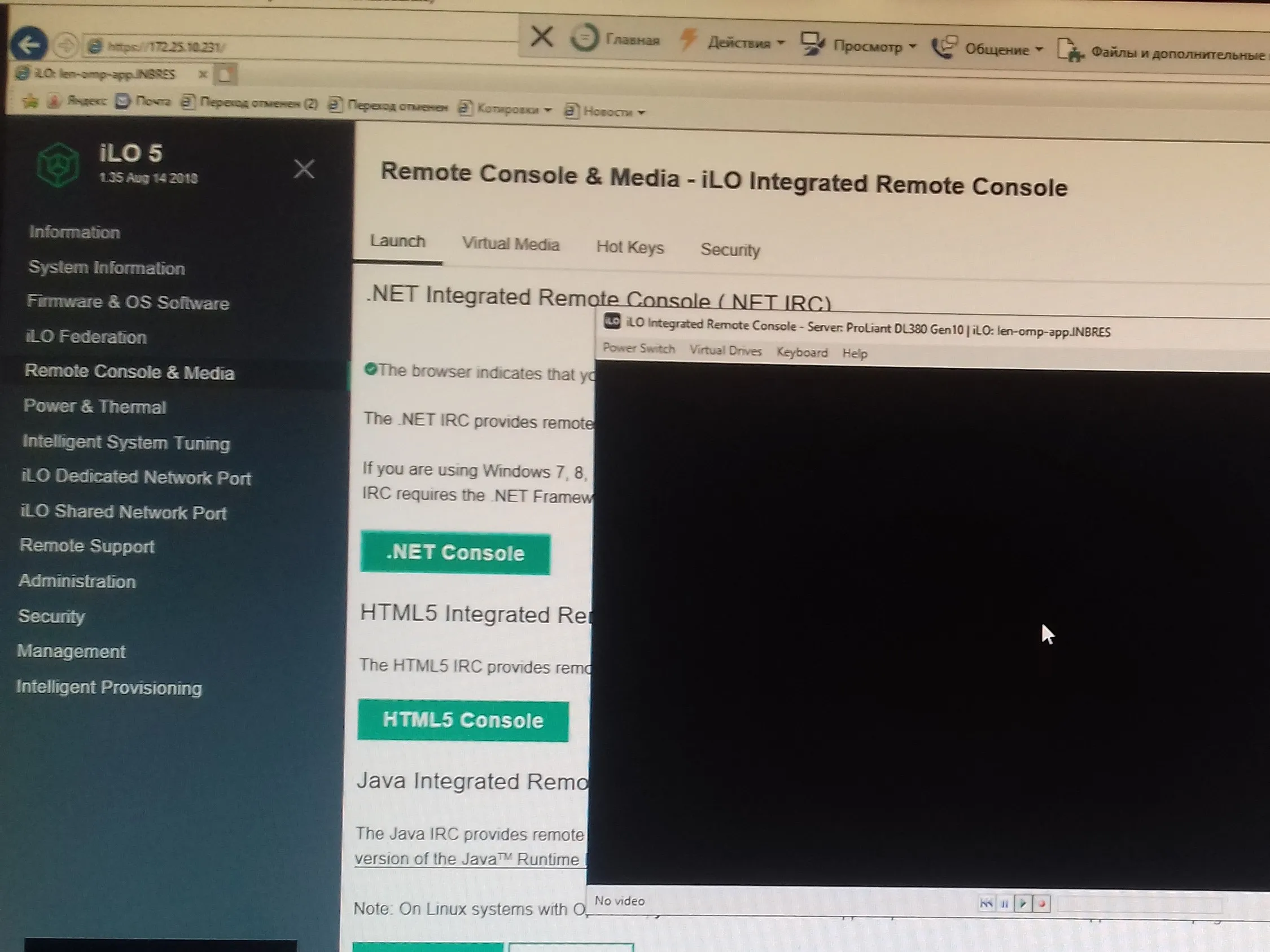The height and width of the screenshot is (952, 1270).
Task: Open Virtual Drives menu in remote console
Action: [x=725, y=350]
